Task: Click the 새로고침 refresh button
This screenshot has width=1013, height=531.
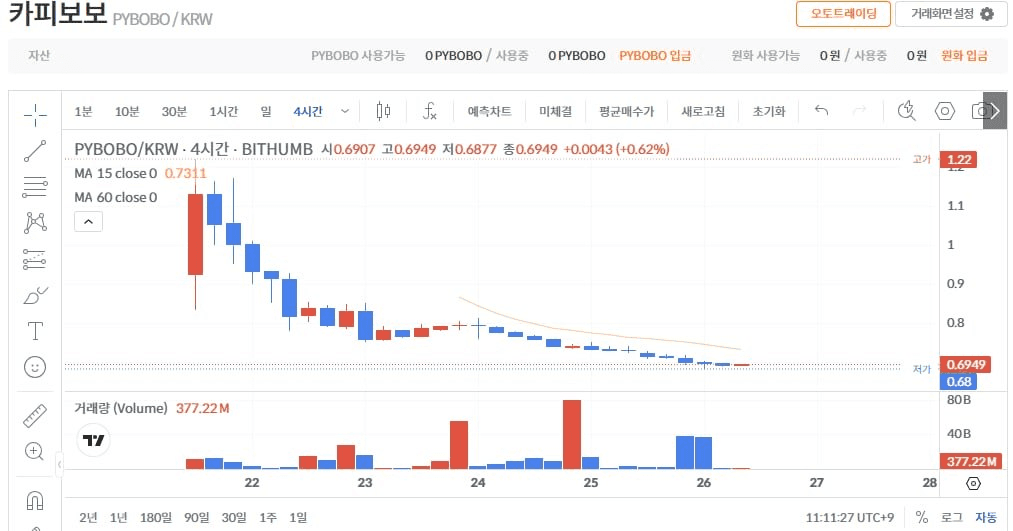Action: coord(703,111)
